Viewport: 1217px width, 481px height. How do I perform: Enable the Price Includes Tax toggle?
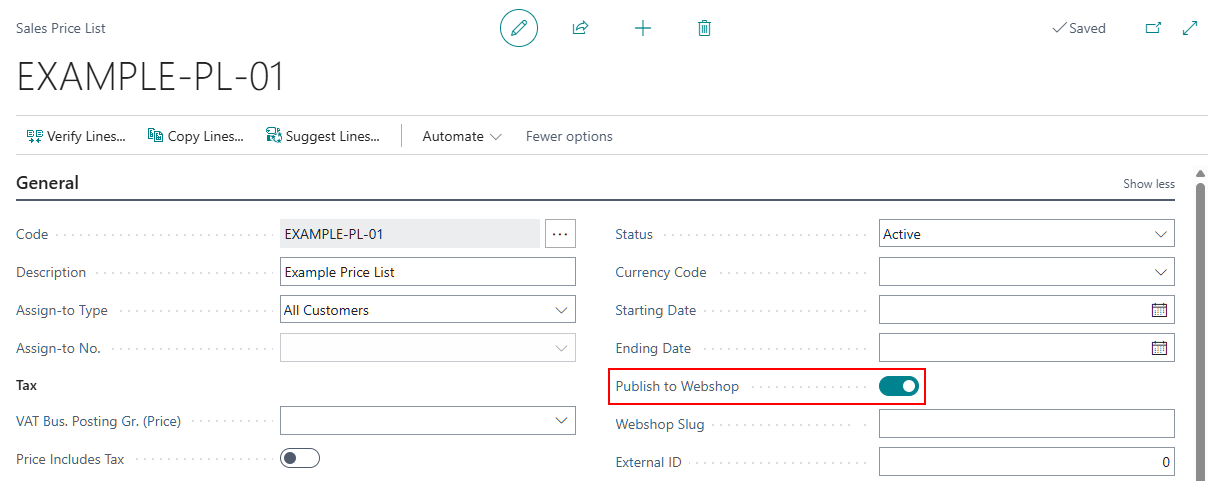pos(300,458)
